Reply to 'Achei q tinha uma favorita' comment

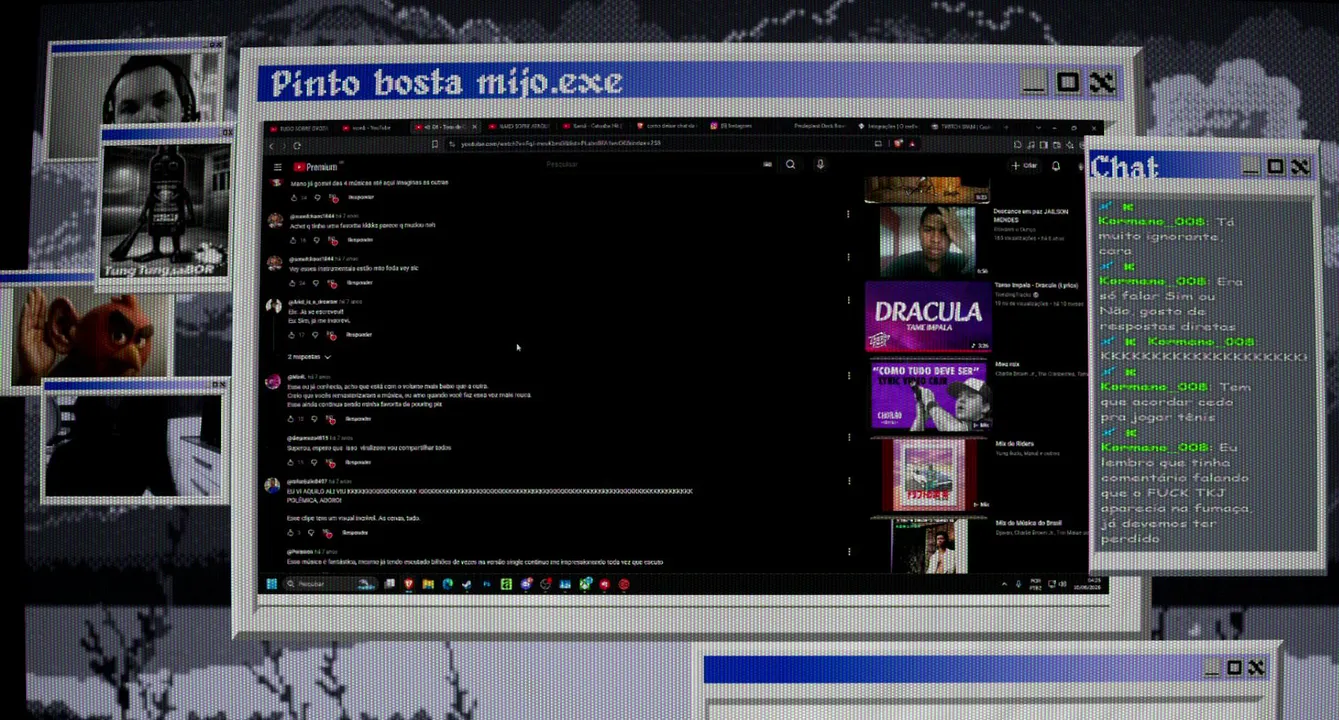coord(360,240)
